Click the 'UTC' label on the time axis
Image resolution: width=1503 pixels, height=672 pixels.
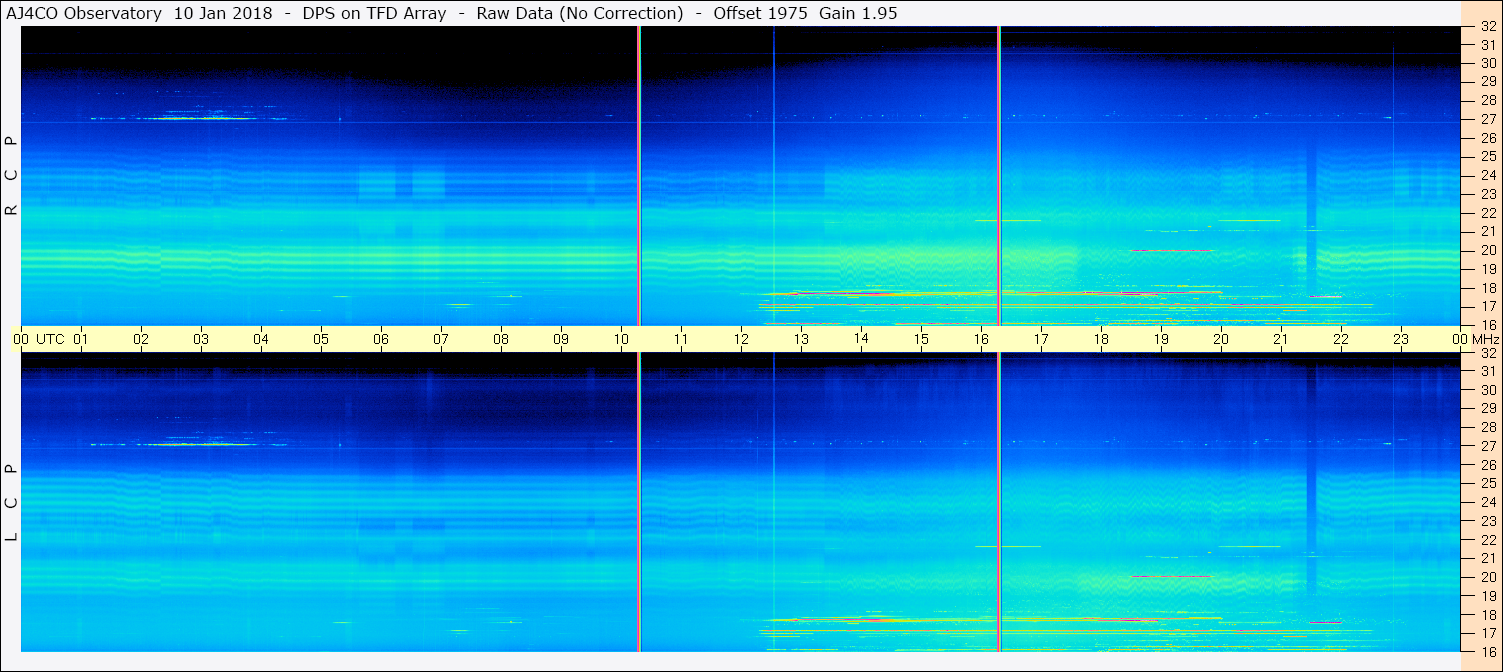pyautogui.click(x=50, y=339)
